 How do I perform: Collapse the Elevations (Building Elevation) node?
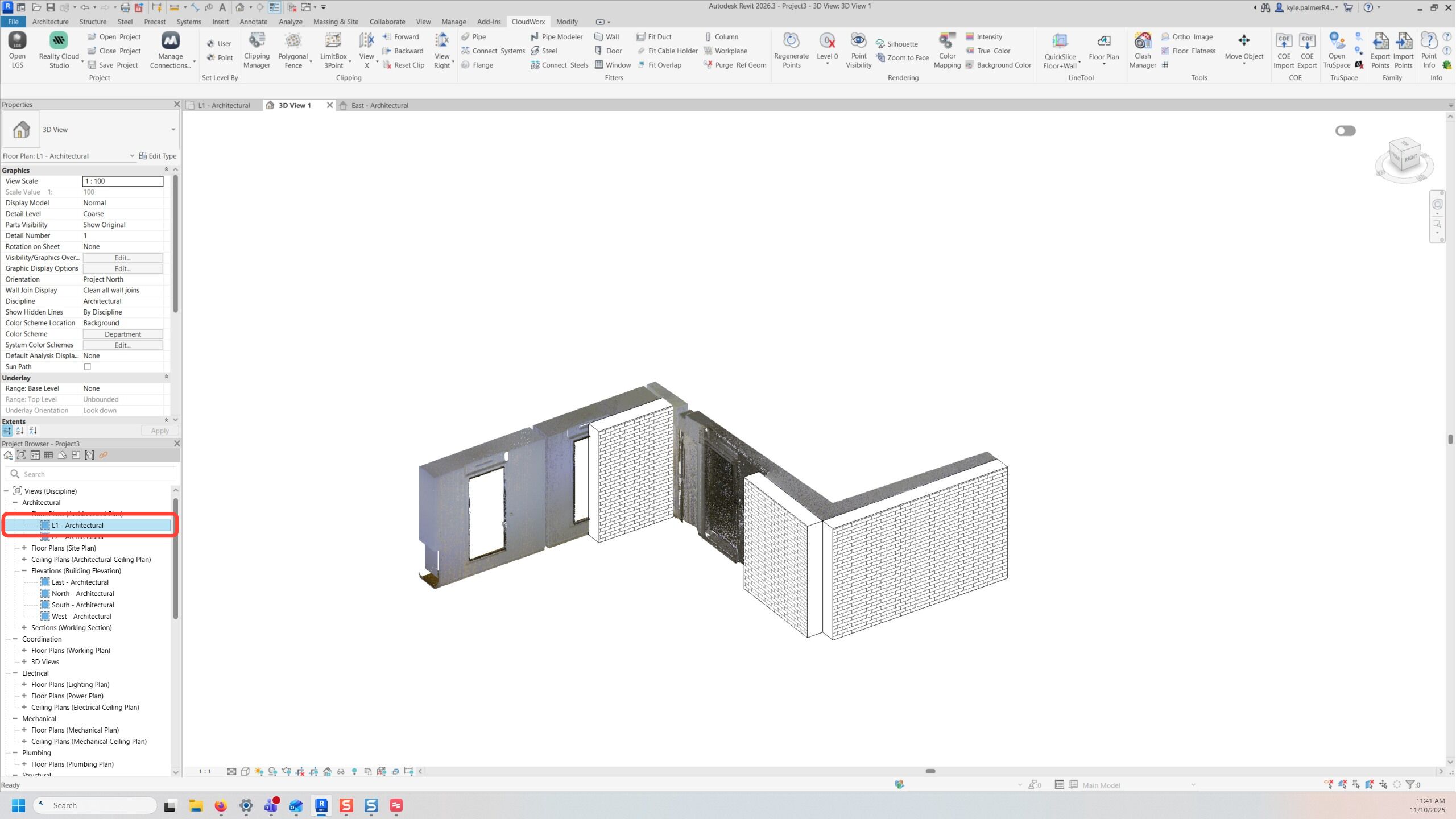click(x=24, y=571)
